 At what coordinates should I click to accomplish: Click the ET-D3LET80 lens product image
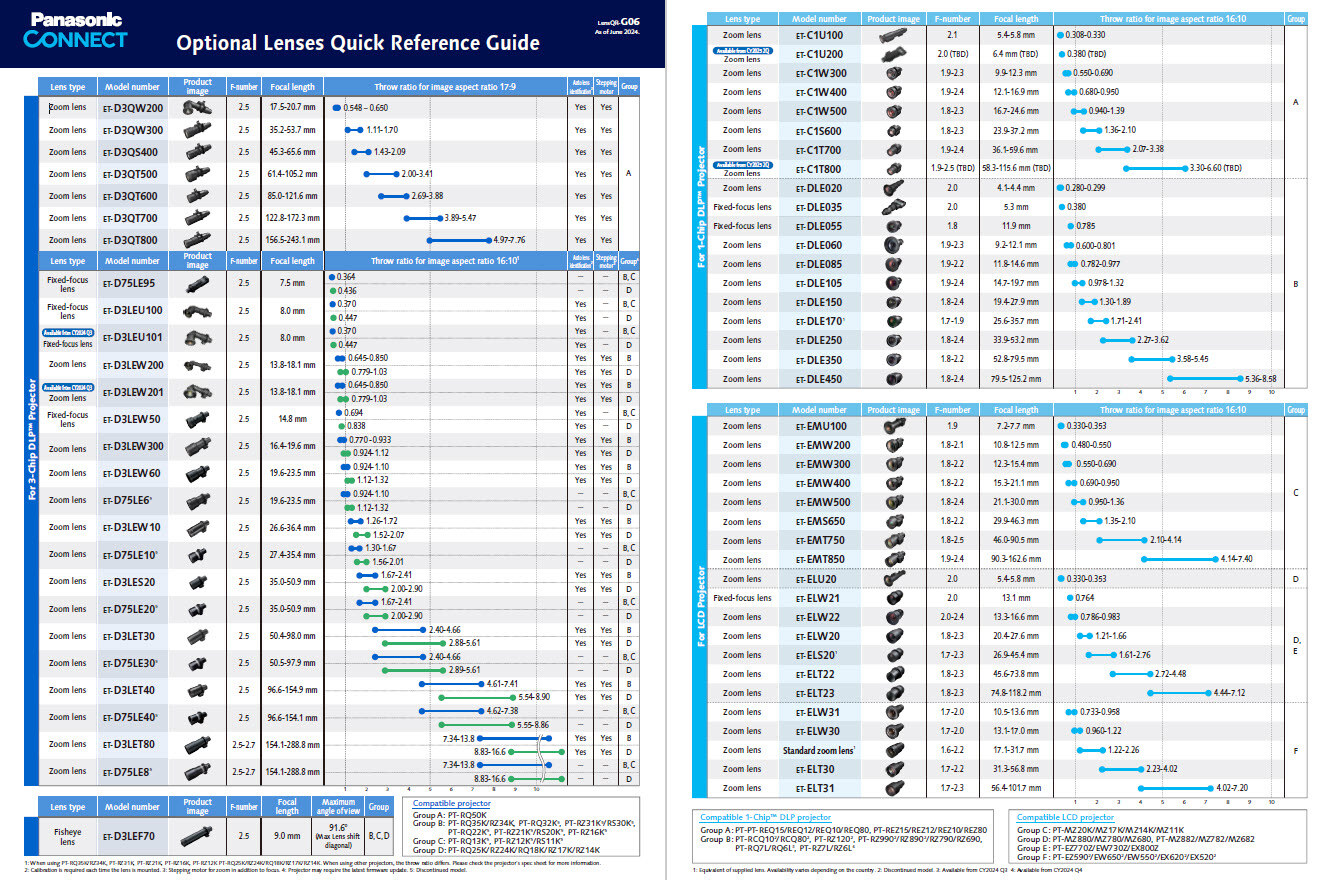[x=197, y=744]
